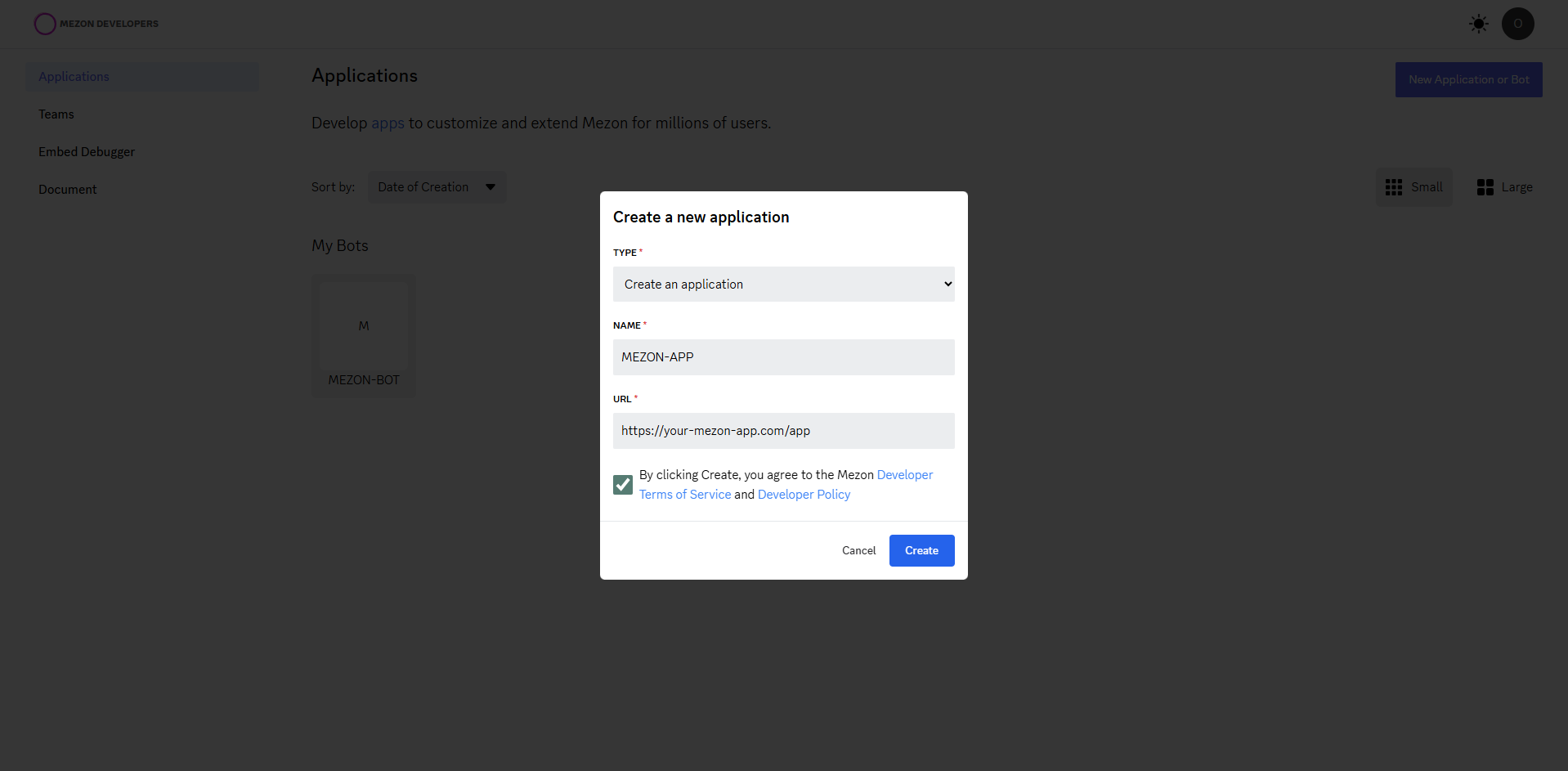This screenshot has width=1568, height=771.
Task: Open Document in the sidebar
Action: (68, 190)
